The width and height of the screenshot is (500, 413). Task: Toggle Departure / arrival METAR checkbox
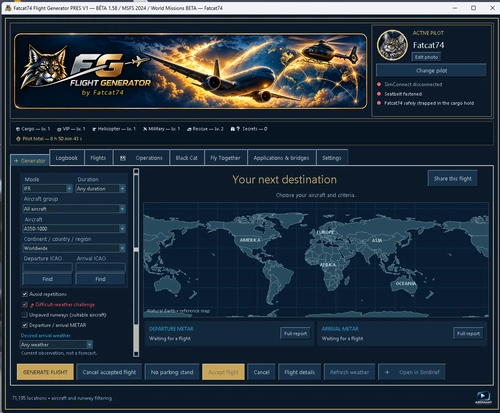coord(25,325)
